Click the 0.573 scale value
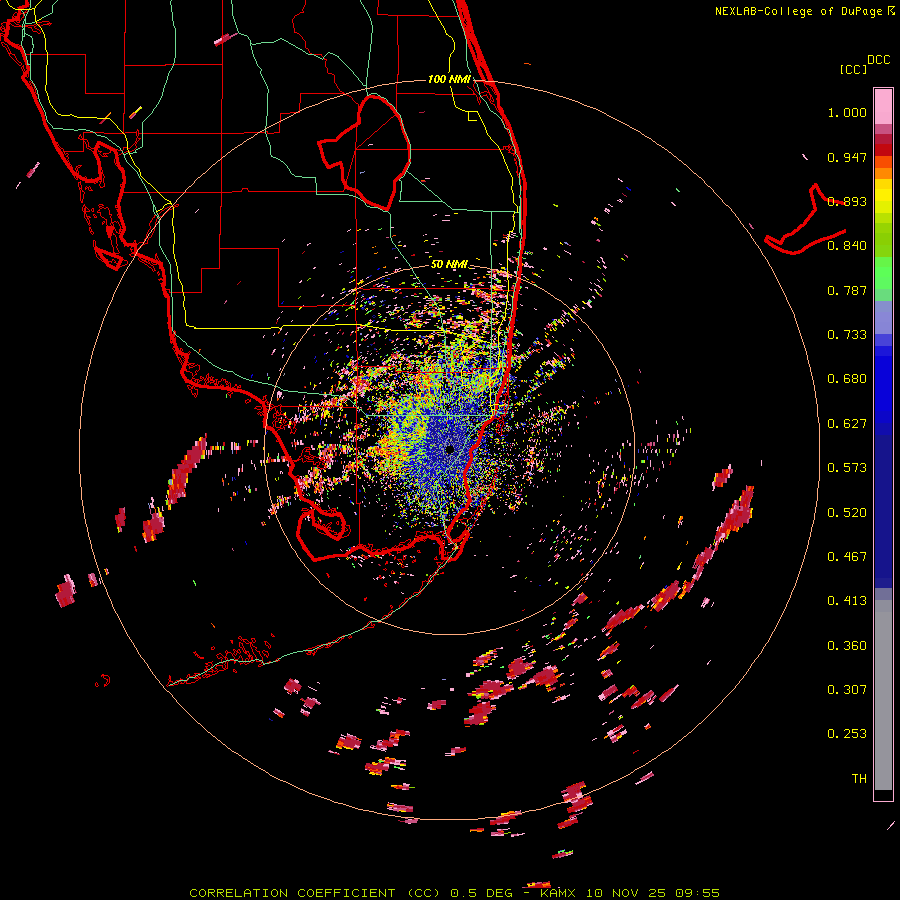The height and width of the screenshot is (900, 900). [847, 468]
